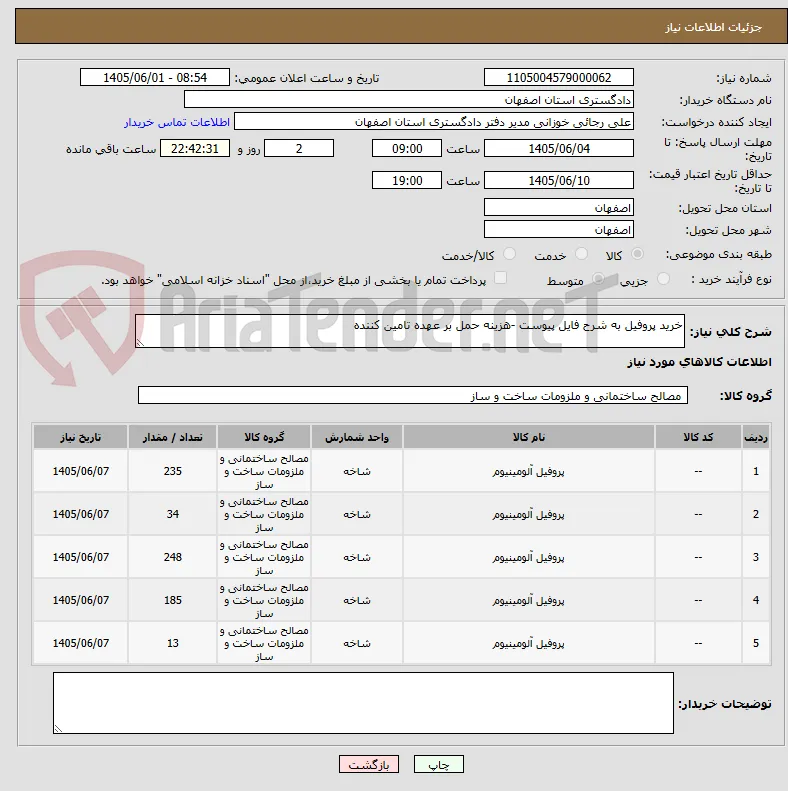Click the buyer notes textarea
This screenshot has height=791, width=788.
pyautogui.click(x=363, y=703)
